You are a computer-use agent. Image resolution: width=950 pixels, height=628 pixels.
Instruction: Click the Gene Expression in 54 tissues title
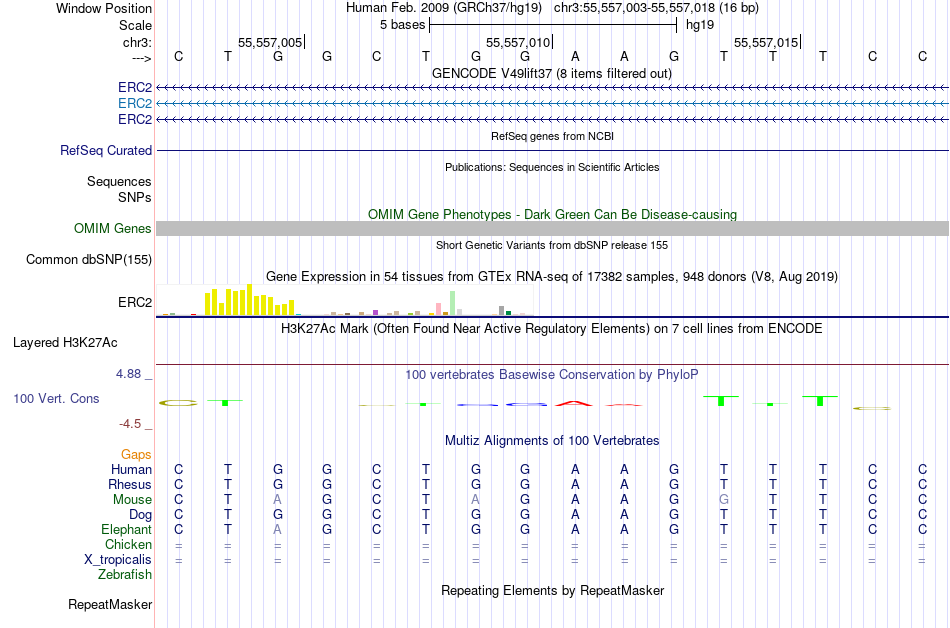pyautogui.click(x=552, y=277)
